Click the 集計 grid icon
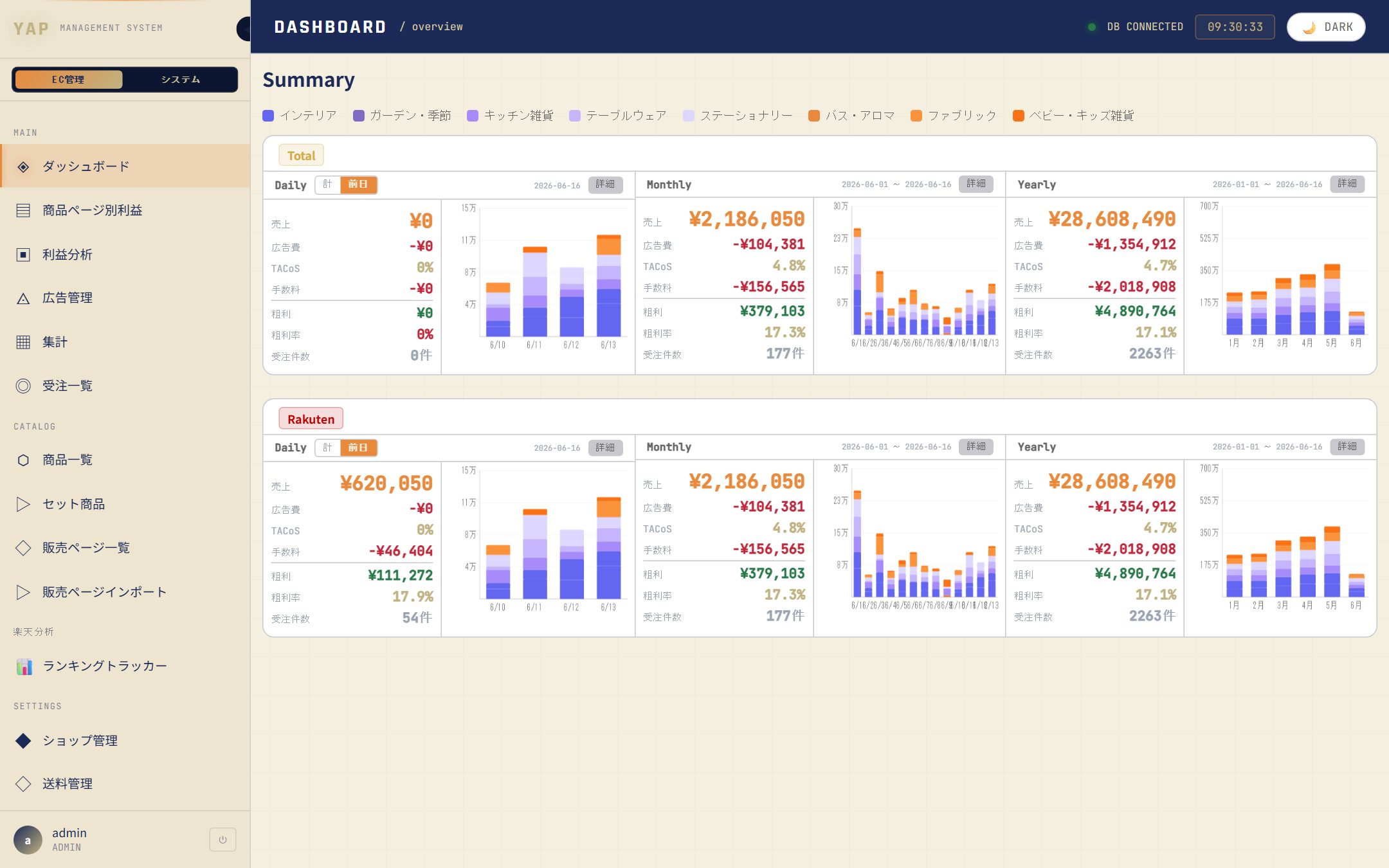1389x868 pixels. [23, 342]
